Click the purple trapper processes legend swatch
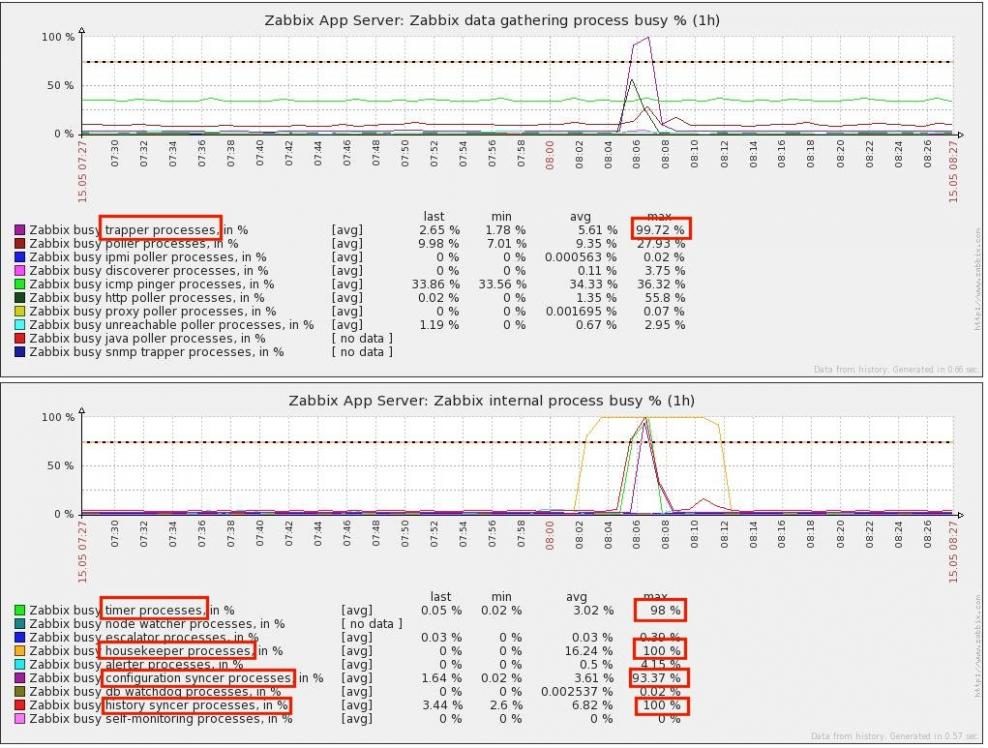 tap(20, 230)
